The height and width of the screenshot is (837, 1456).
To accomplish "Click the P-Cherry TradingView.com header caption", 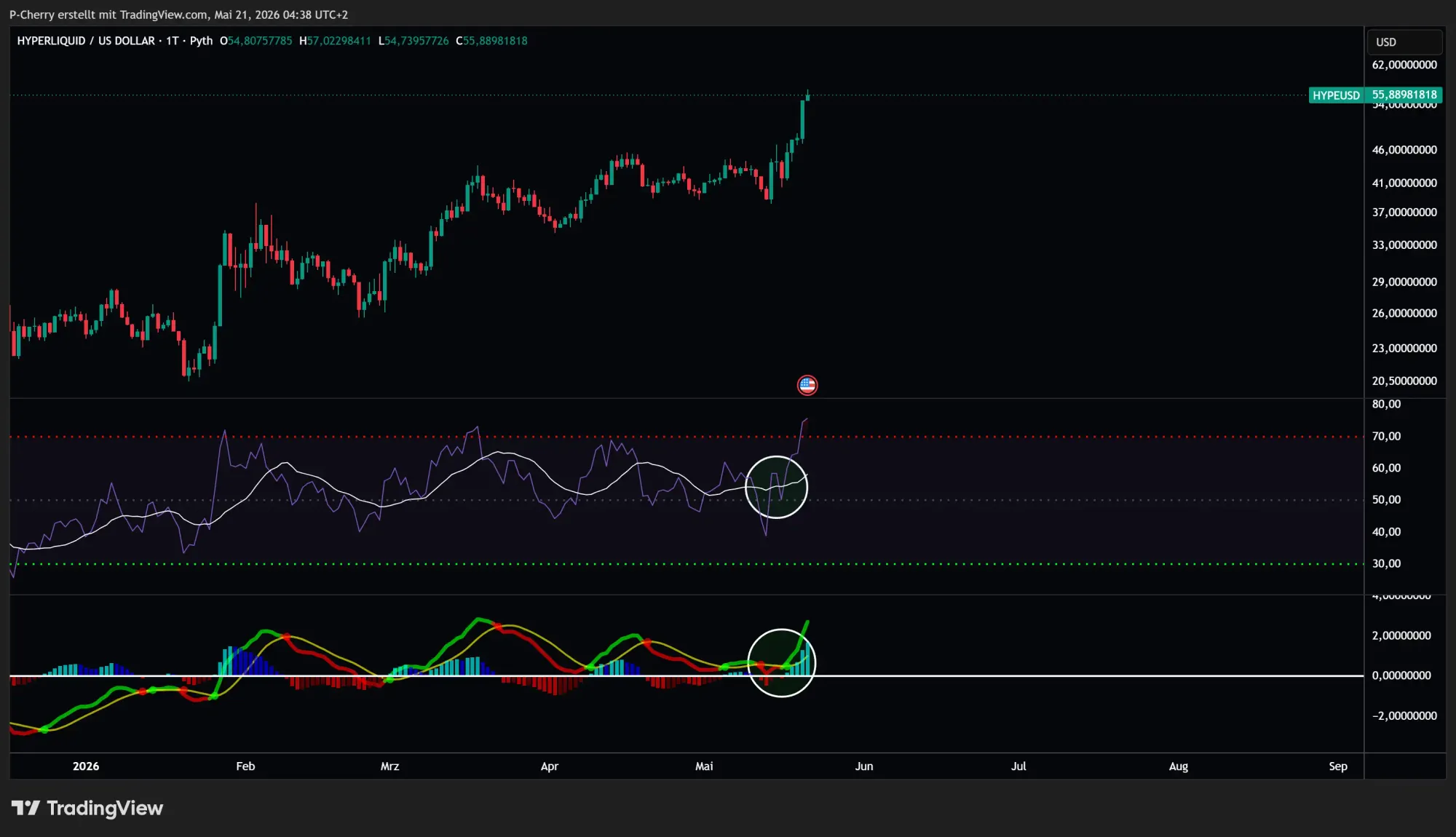I will point(178,15).
